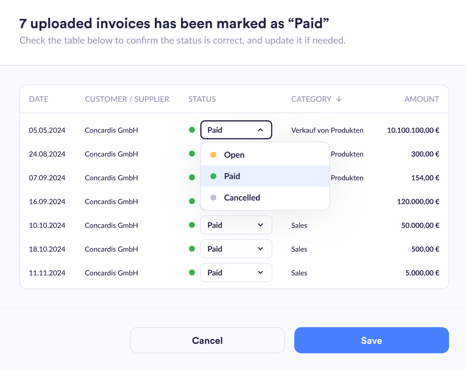The width and height of the screenshot is (466, 370).
Task: Click the Status column header
Action: click(x=202, y=99)
